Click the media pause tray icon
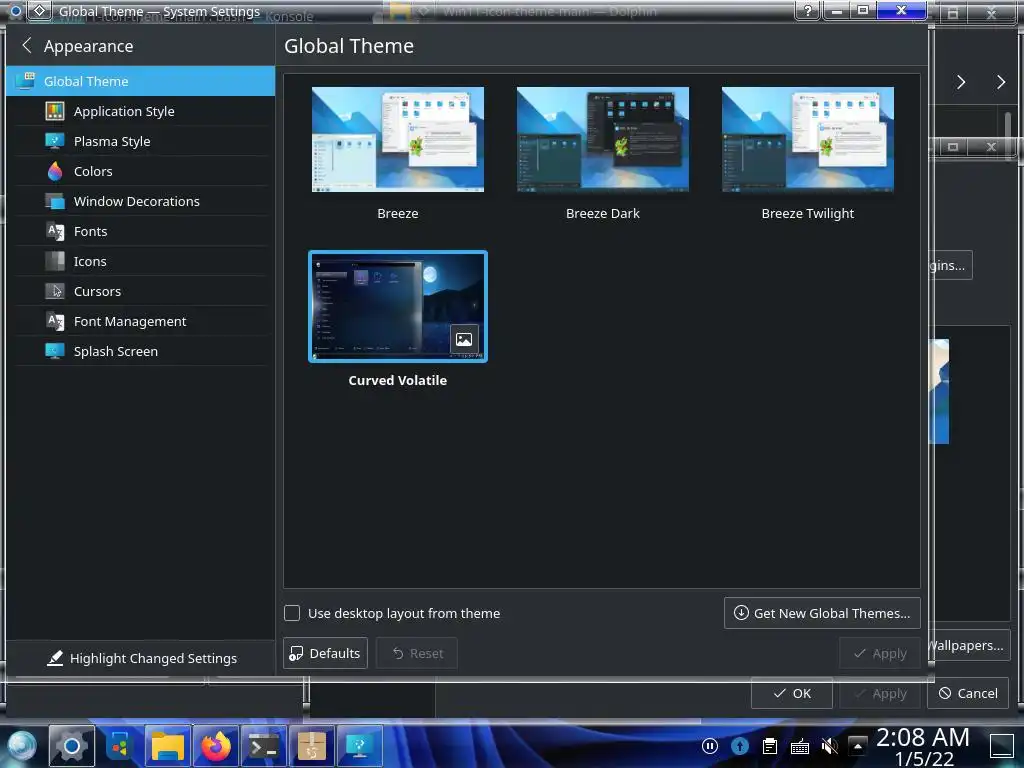Image resolution: width=1024 pixels, height=768 pixels. pos(710,746)
